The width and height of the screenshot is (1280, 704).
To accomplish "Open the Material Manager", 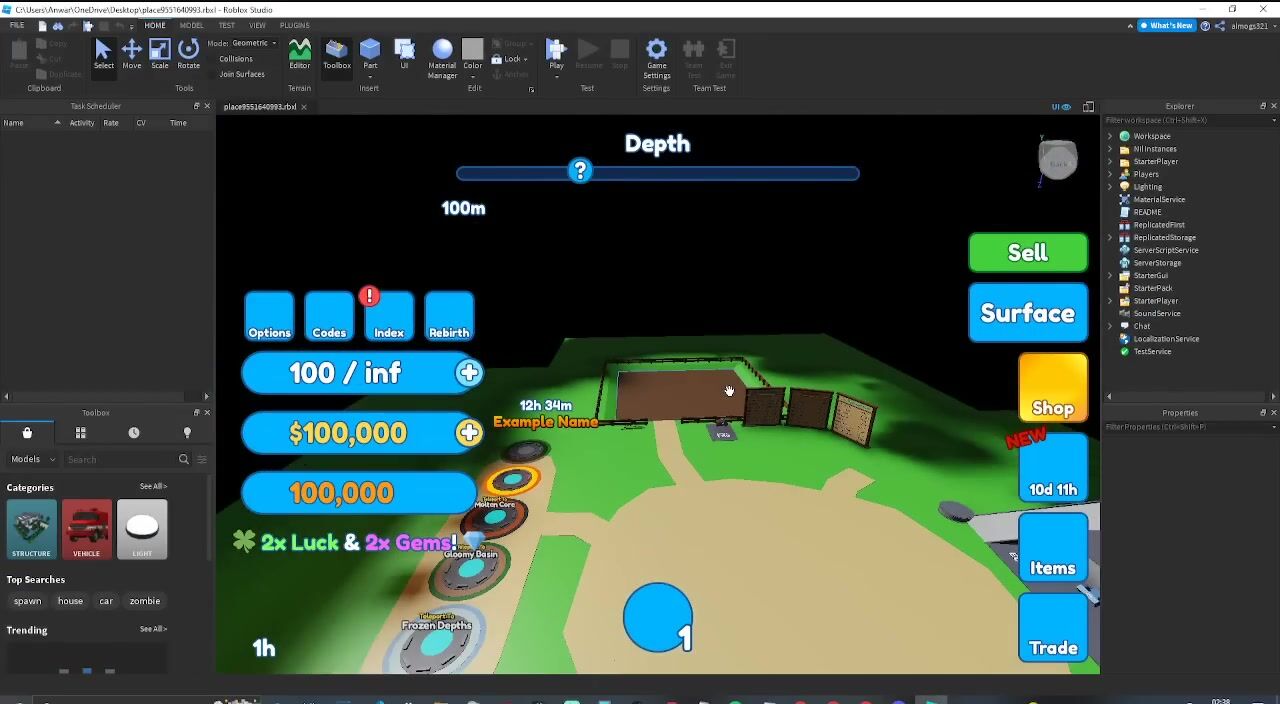I will (x=442, y=56).
